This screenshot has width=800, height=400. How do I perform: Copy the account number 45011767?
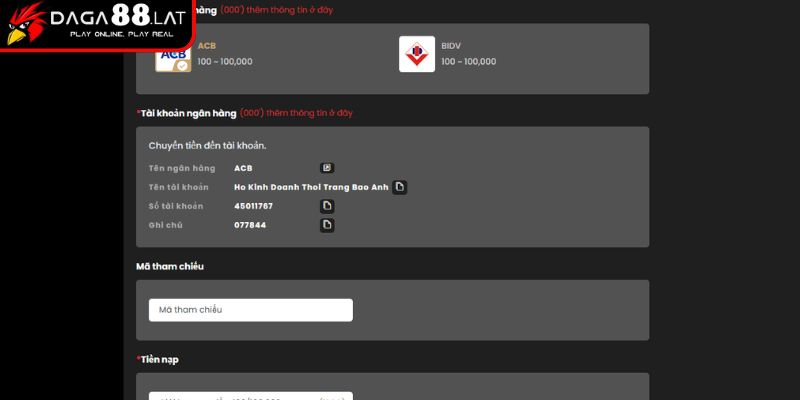pos(326,206)
